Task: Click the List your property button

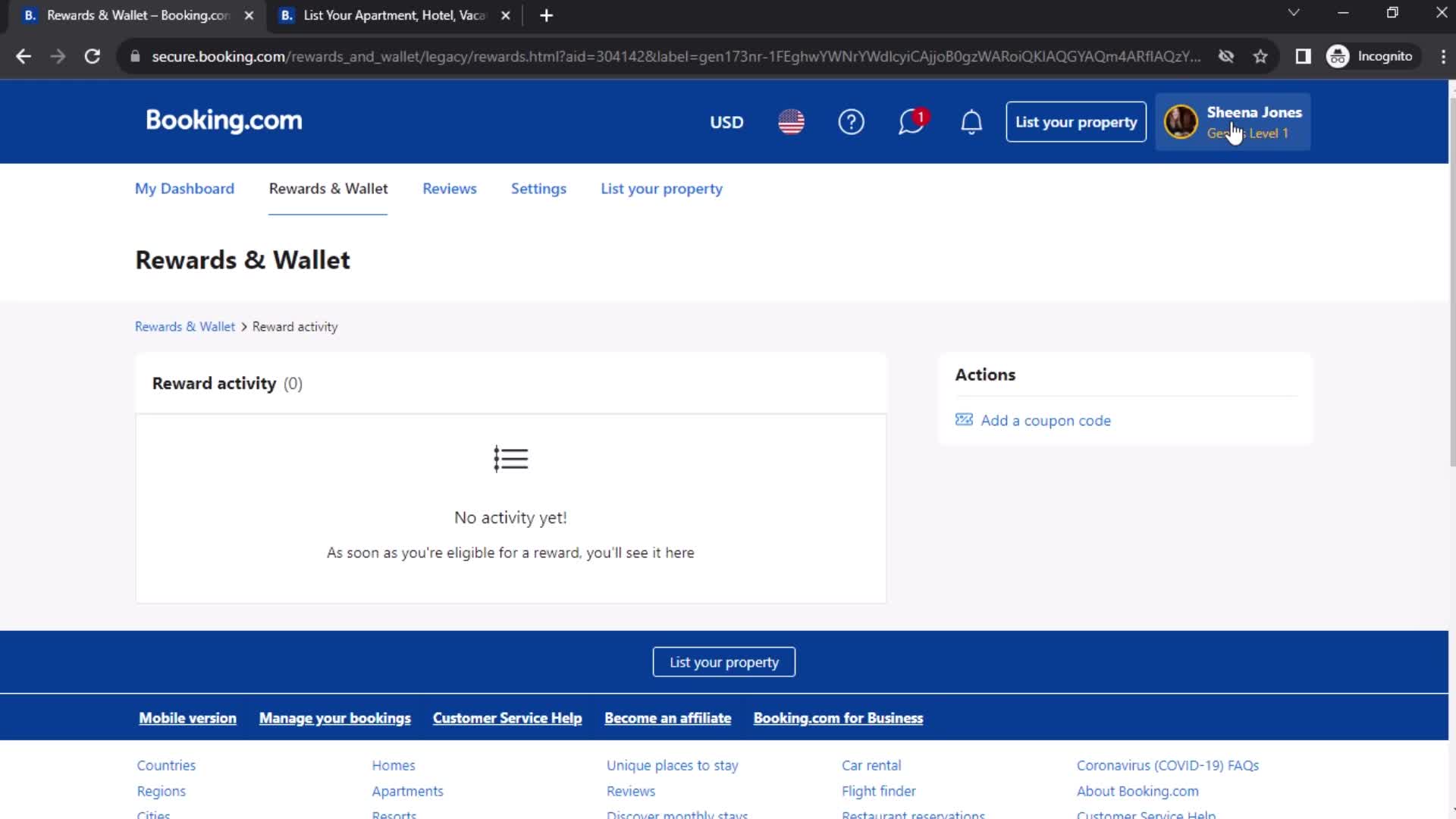Action: click(x=1076, y=122)
